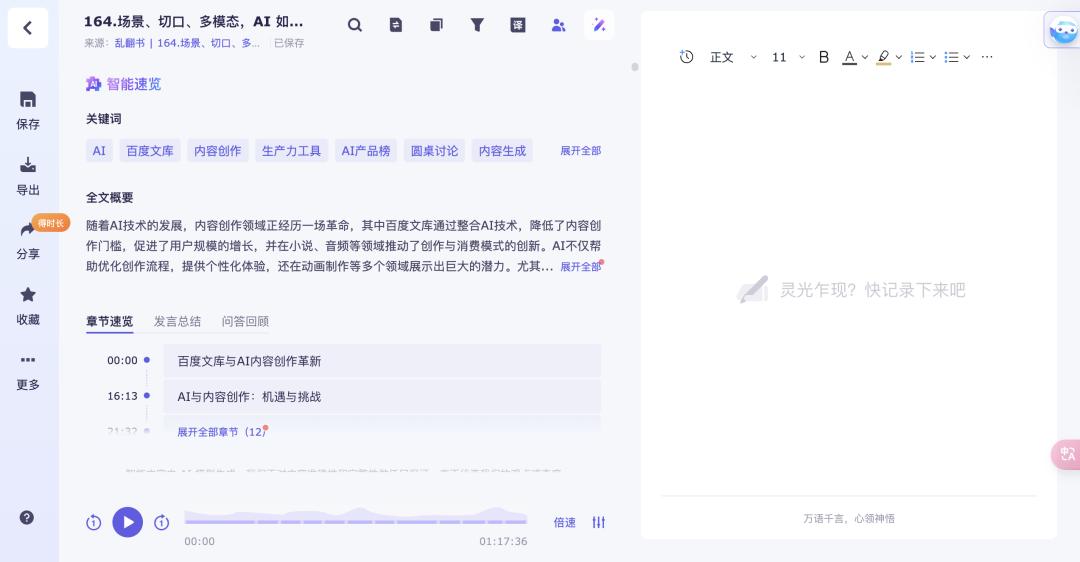Click the magic wand AI icon
The image size is (1080, 562).
pos(599,25)
